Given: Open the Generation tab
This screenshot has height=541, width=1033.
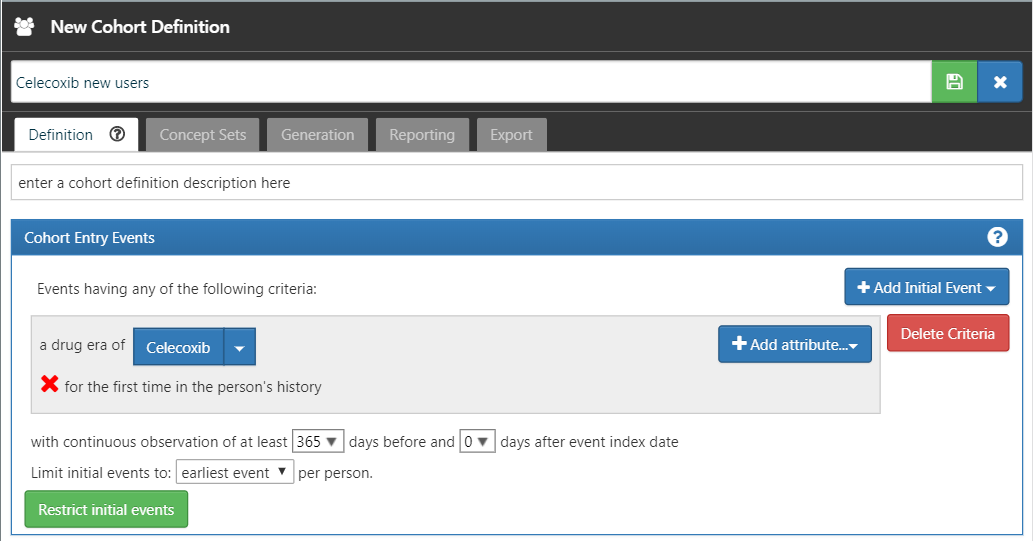Looking at the screenshot, I should [318, 134].
